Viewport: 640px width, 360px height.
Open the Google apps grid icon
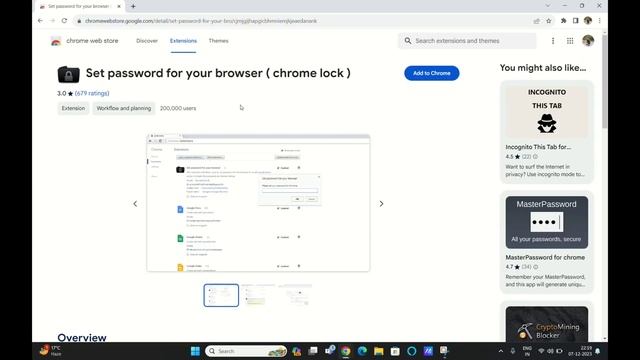tap(570, 41)
